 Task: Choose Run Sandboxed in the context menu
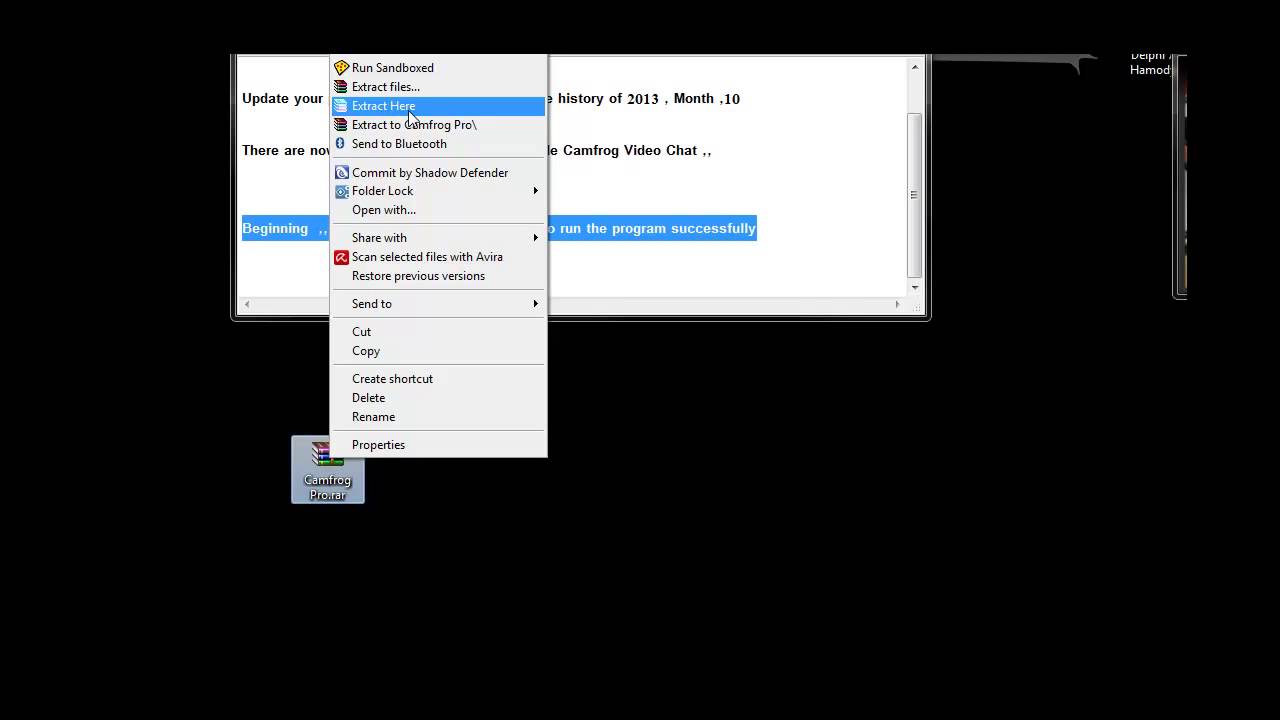(x=439, y=68)
